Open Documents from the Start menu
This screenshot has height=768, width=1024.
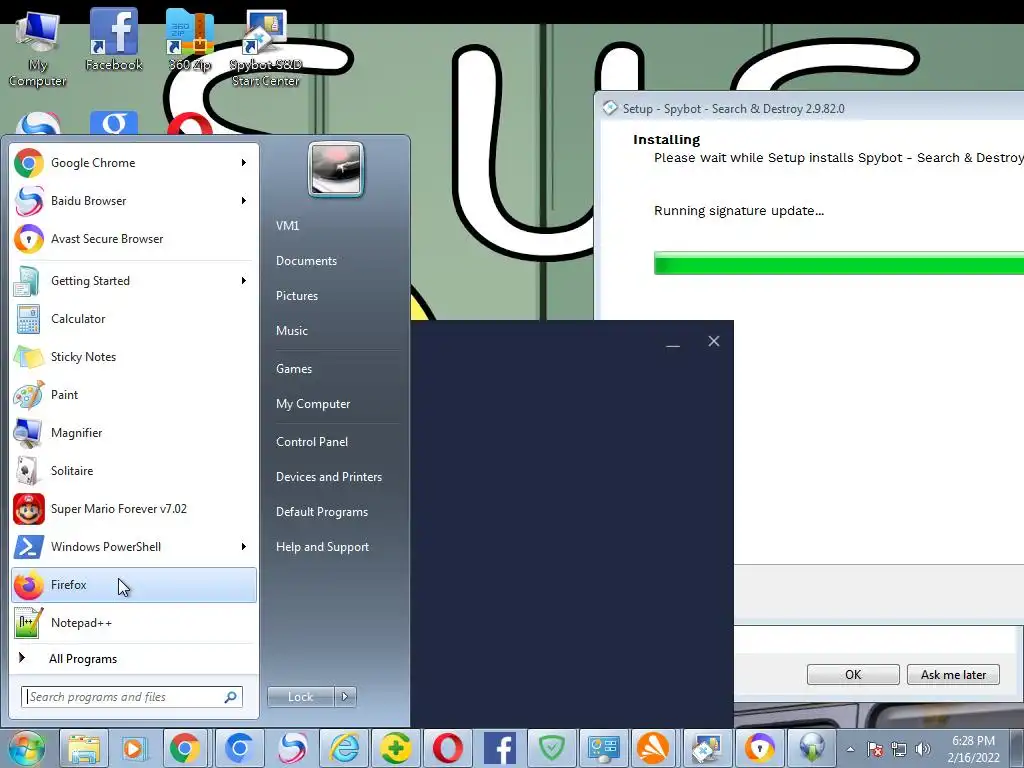coord(306,261)
